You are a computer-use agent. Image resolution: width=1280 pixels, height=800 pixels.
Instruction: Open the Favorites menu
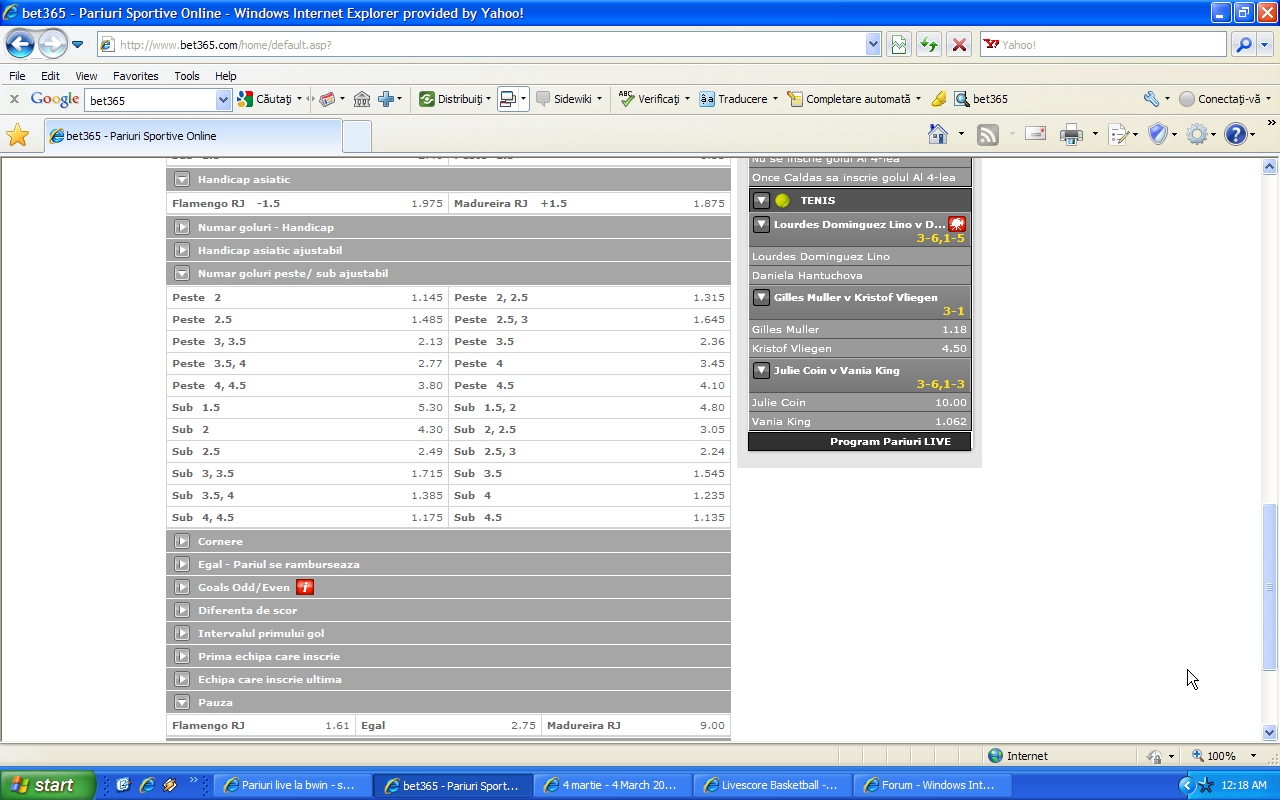[136, 76]
